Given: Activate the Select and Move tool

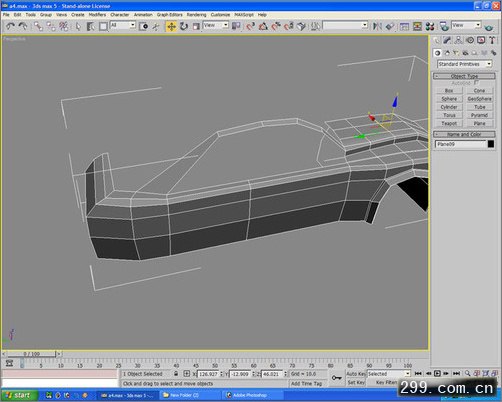Looking at the screenshot, I should coord(171,26).
